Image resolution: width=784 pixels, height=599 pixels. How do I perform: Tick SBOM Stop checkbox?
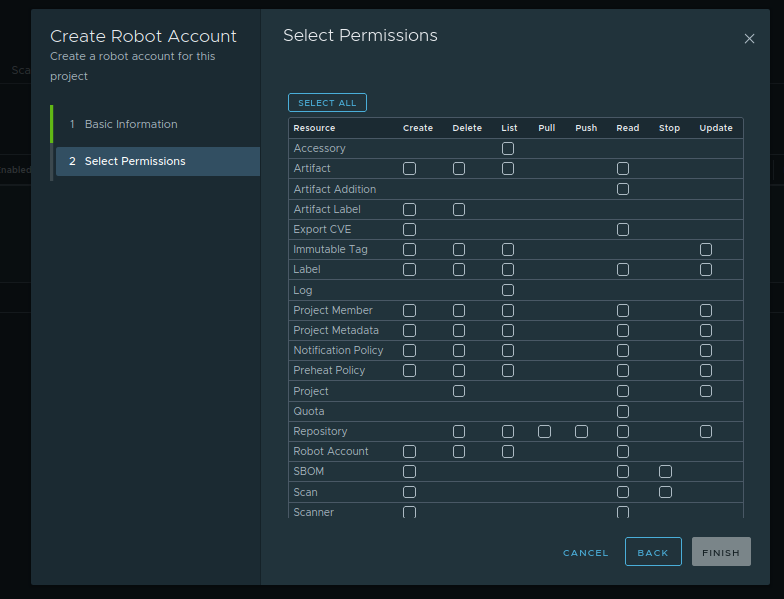click(x=666, y=472)
